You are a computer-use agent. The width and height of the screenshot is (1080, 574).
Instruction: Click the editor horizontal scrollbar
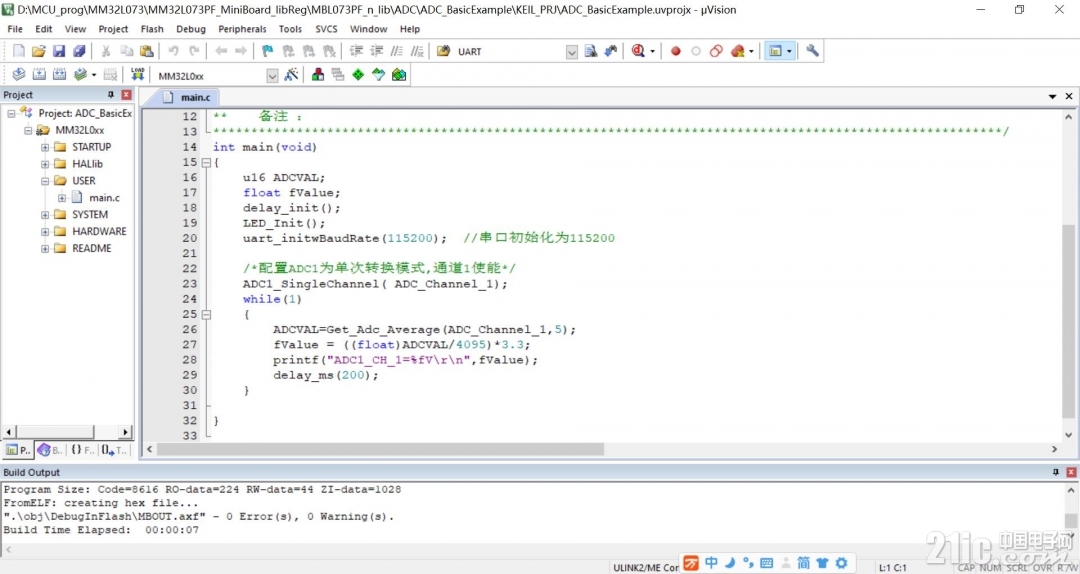coord(380,449)
